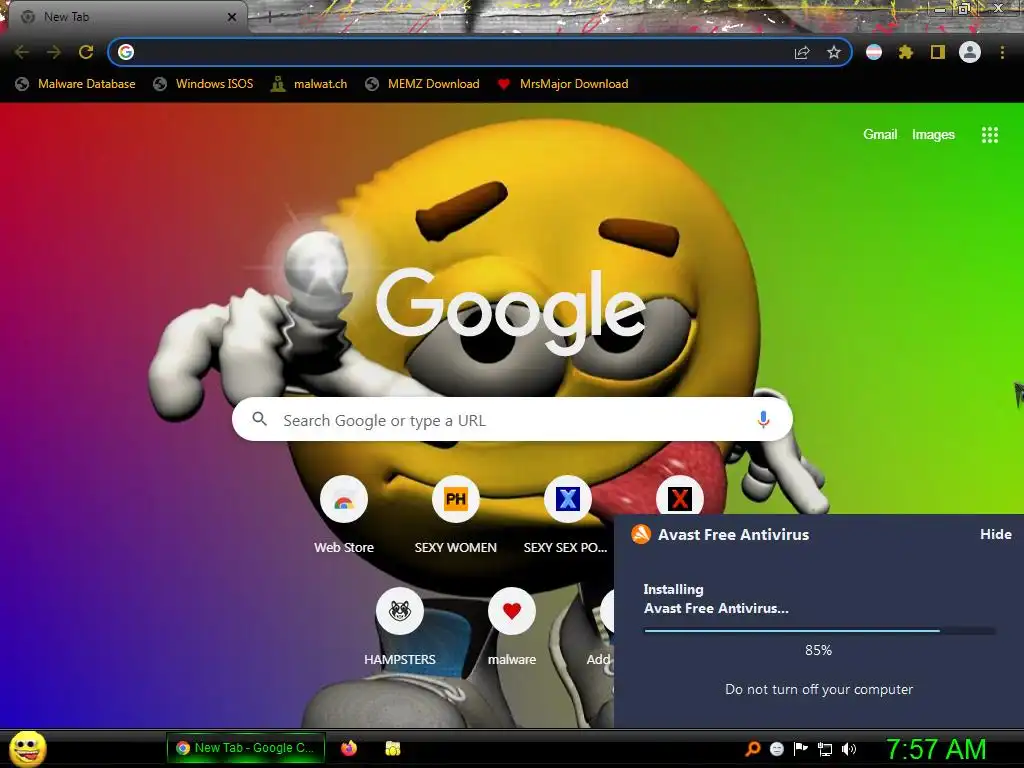
Task: Open the MEMZ Download bookmark
Action: point(423,84)
